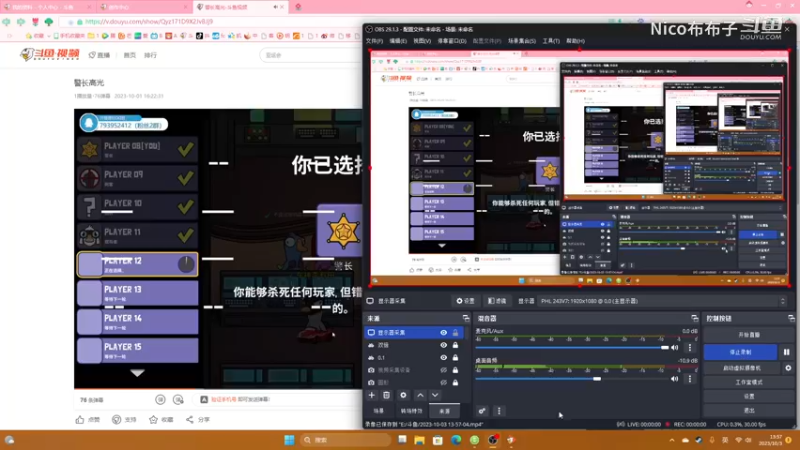Screen dimensions: 800x450
Task: Add a new source with the plus icon
Action: tap(371, 395)
